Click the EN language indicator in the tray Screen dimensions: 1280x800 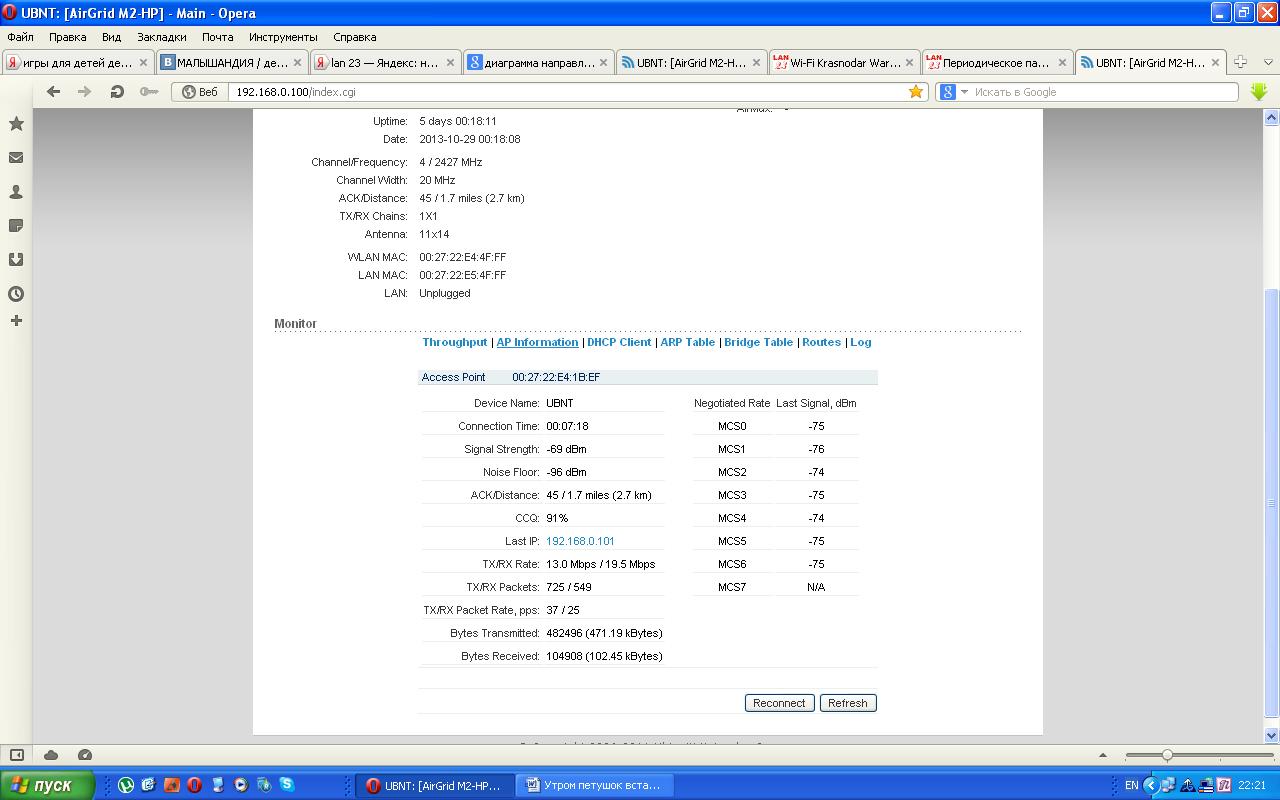click(1131, 785)
